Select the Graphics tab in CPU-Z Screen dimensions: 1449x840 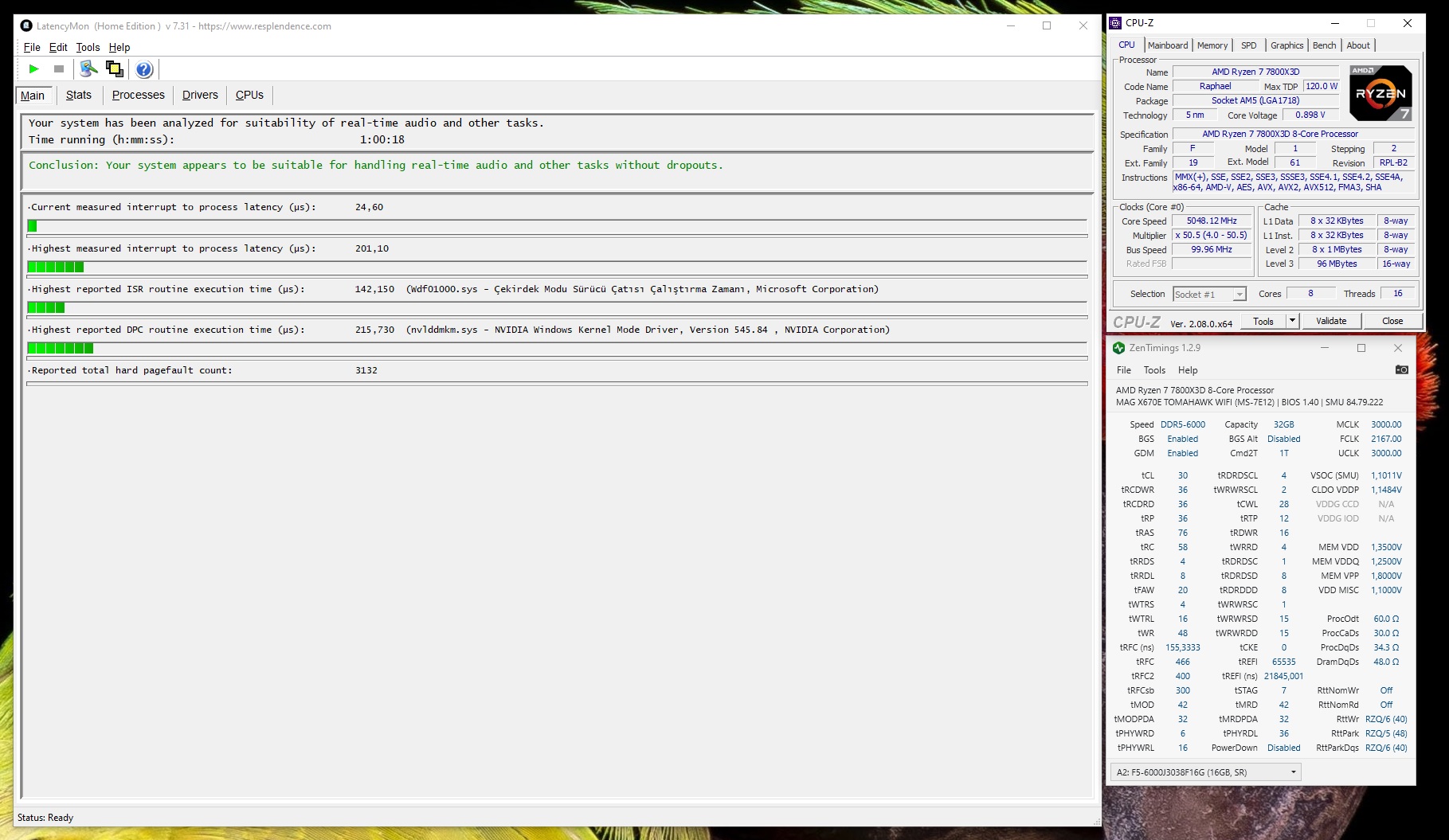pyautogui.click(x=1287, y=45)
